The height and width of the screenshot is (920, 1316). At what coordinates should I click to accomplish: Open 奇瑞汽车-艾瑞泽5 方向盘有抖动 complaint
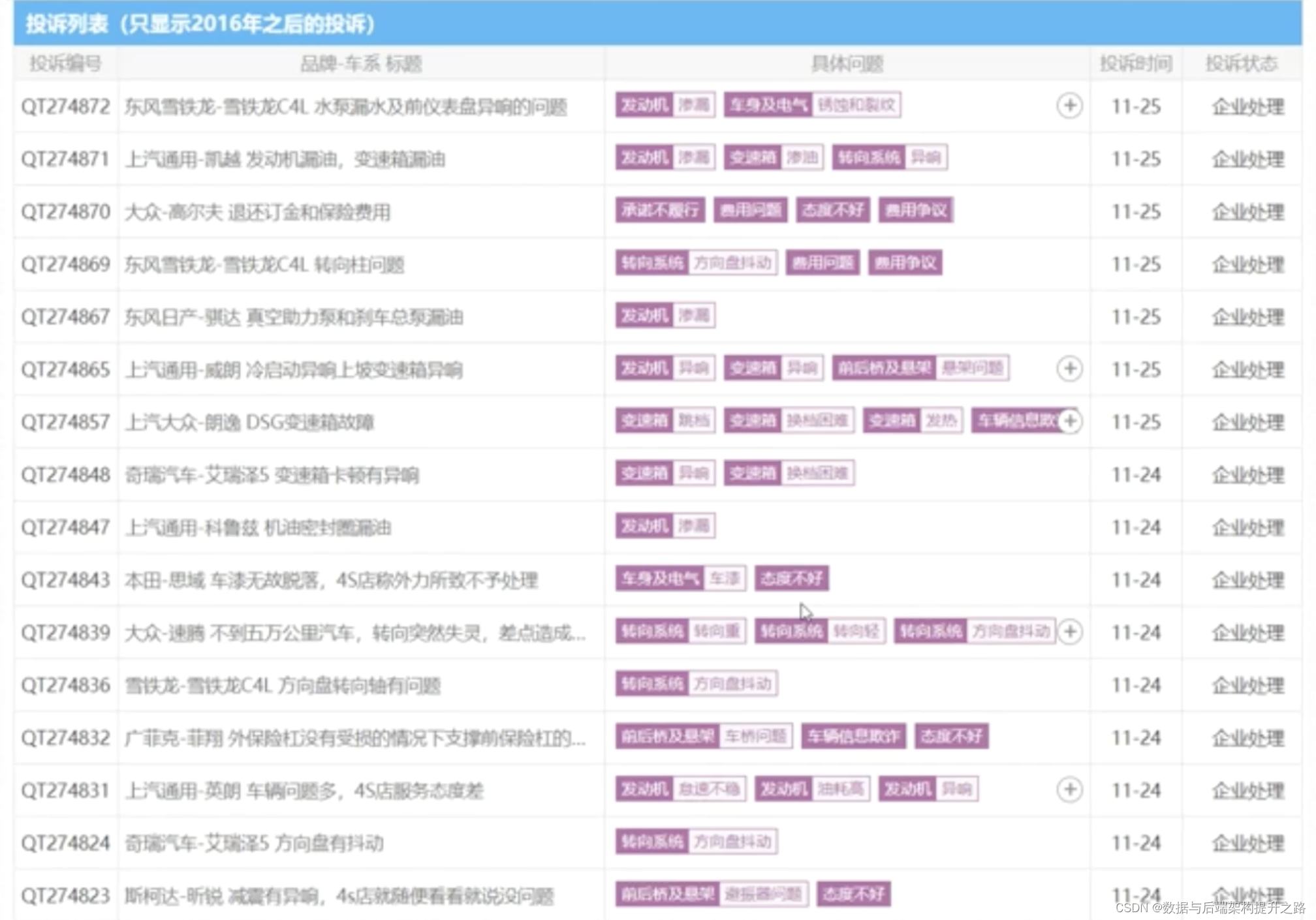(x=254, y=843)
